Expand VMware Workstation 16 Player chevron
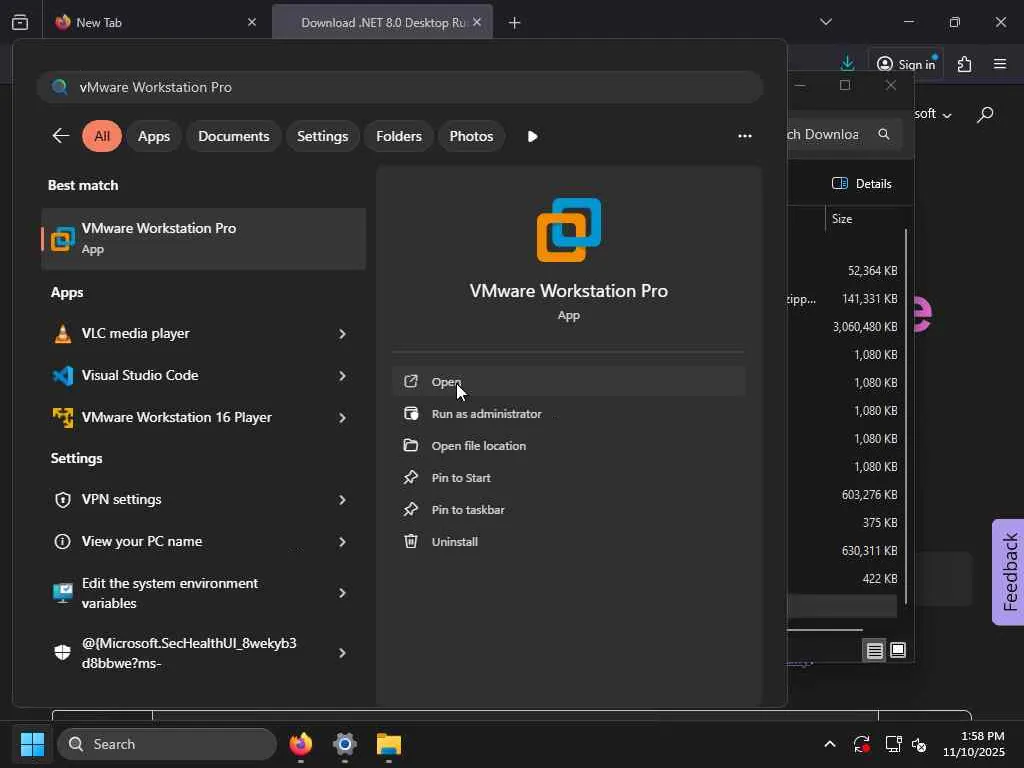 pos(342,417)
